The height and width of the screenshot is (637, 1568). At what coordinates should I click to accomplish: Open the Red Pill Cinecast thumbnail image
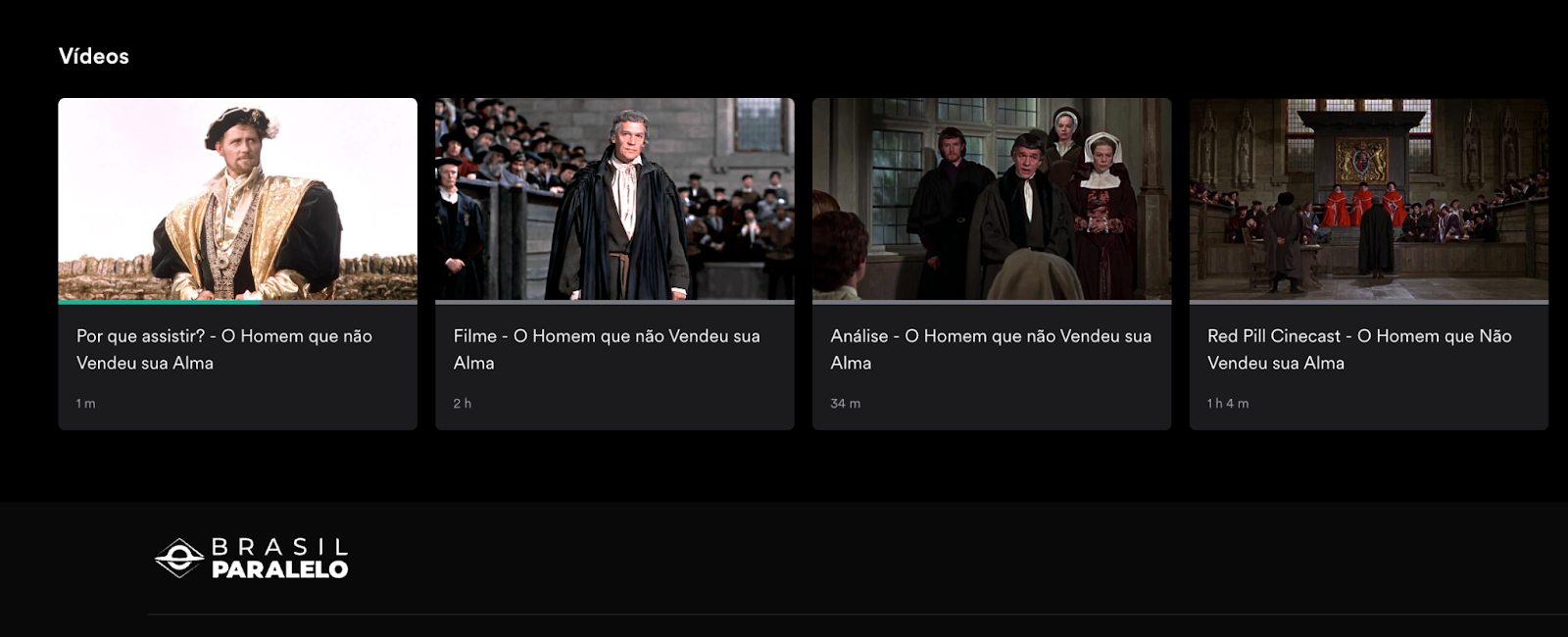[1369, 199]
